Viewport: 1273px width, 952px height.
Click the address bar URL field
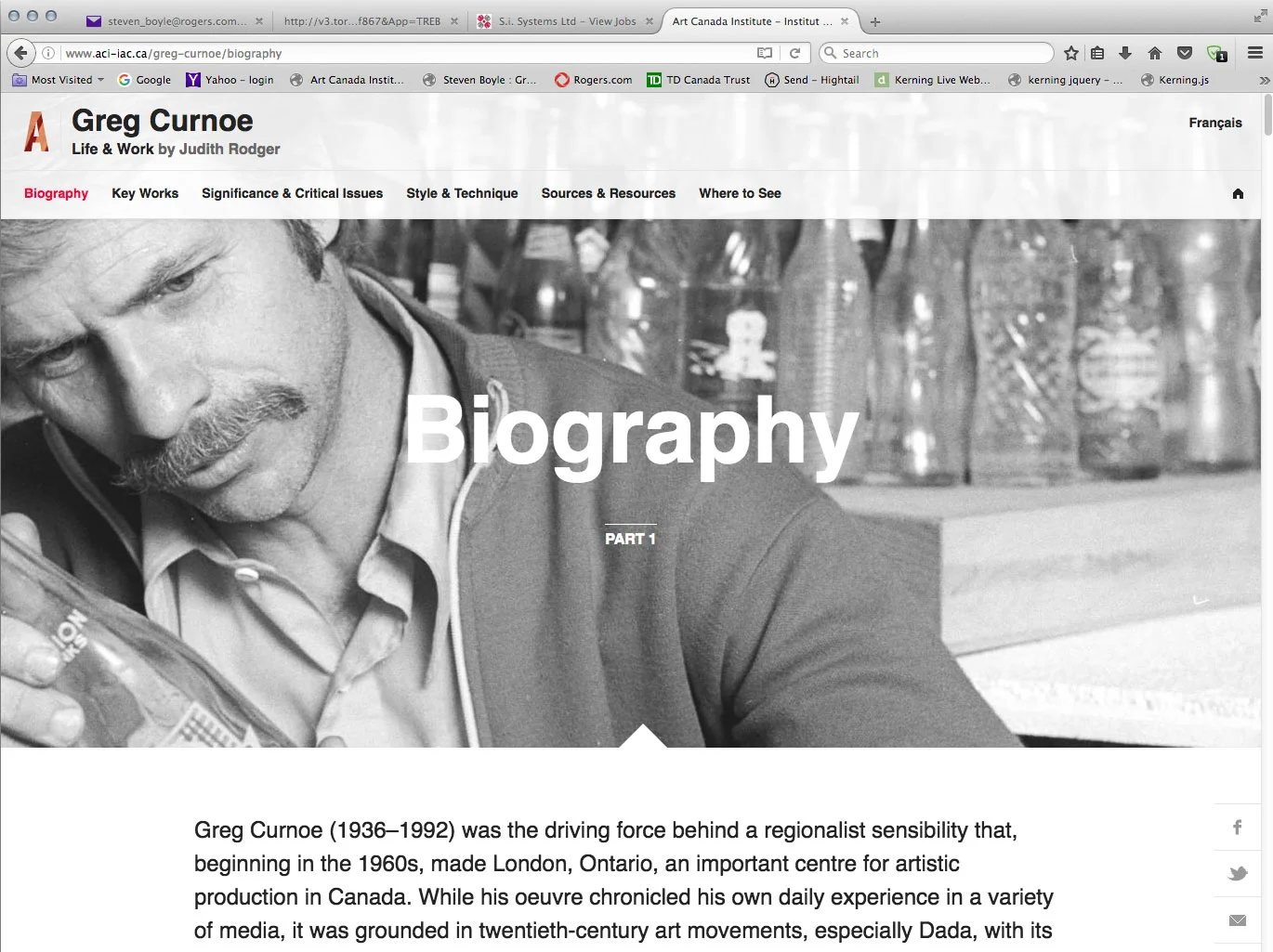click(409, 53)
